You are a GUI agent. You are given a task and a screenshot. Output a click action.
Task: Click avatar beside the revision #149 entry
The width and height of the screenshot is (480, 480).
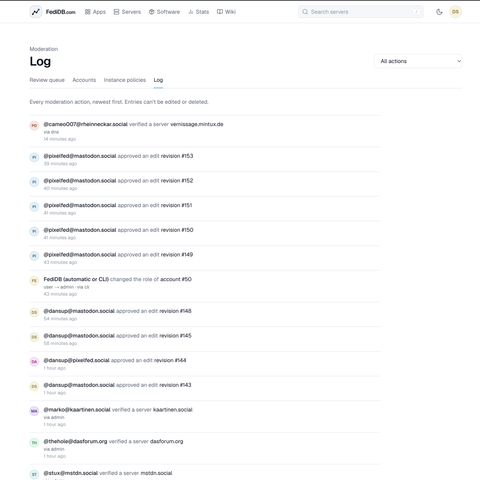point(34,256)
